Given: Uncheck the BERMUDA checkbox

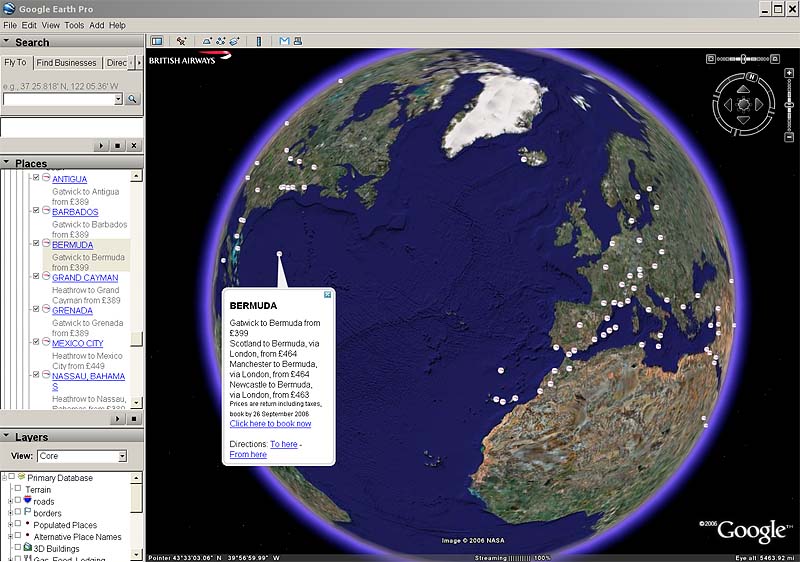Looking at the screenshot, I should 36,243.
